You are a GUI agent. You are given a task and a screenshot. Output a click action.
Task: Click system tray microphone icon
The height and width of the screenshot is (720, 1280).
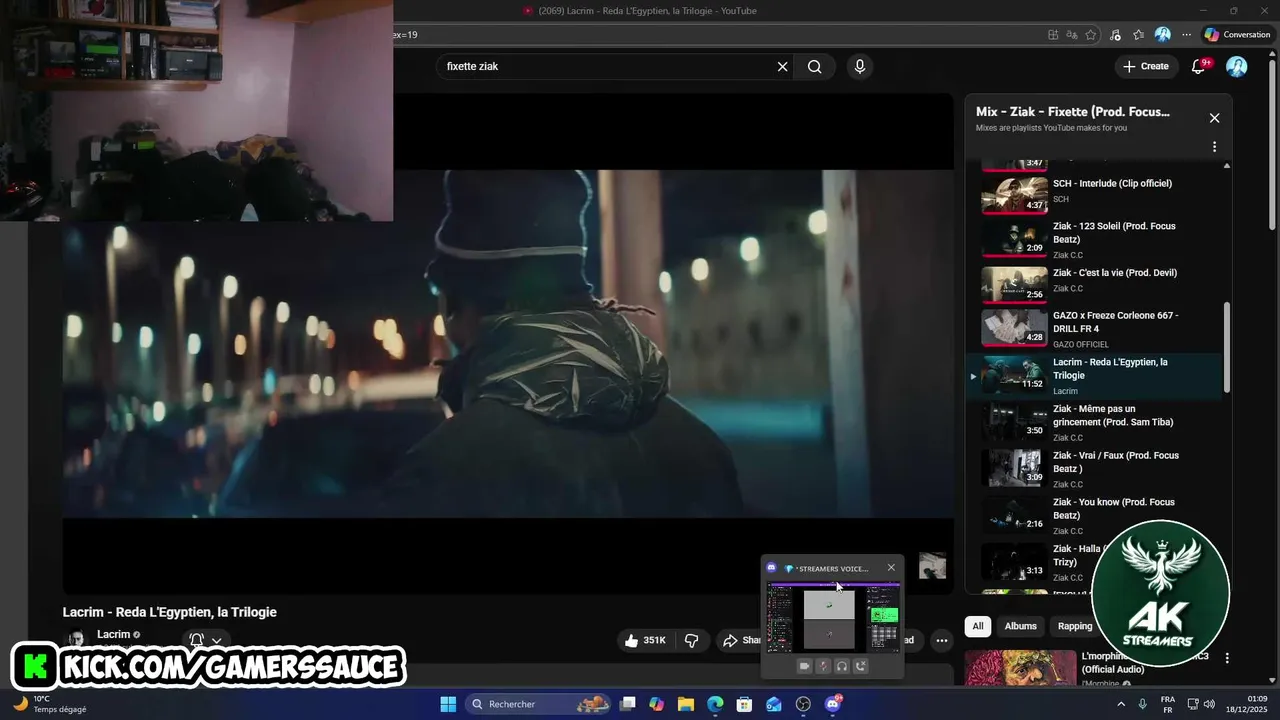pyautogui.click(x=1142, y=704)
